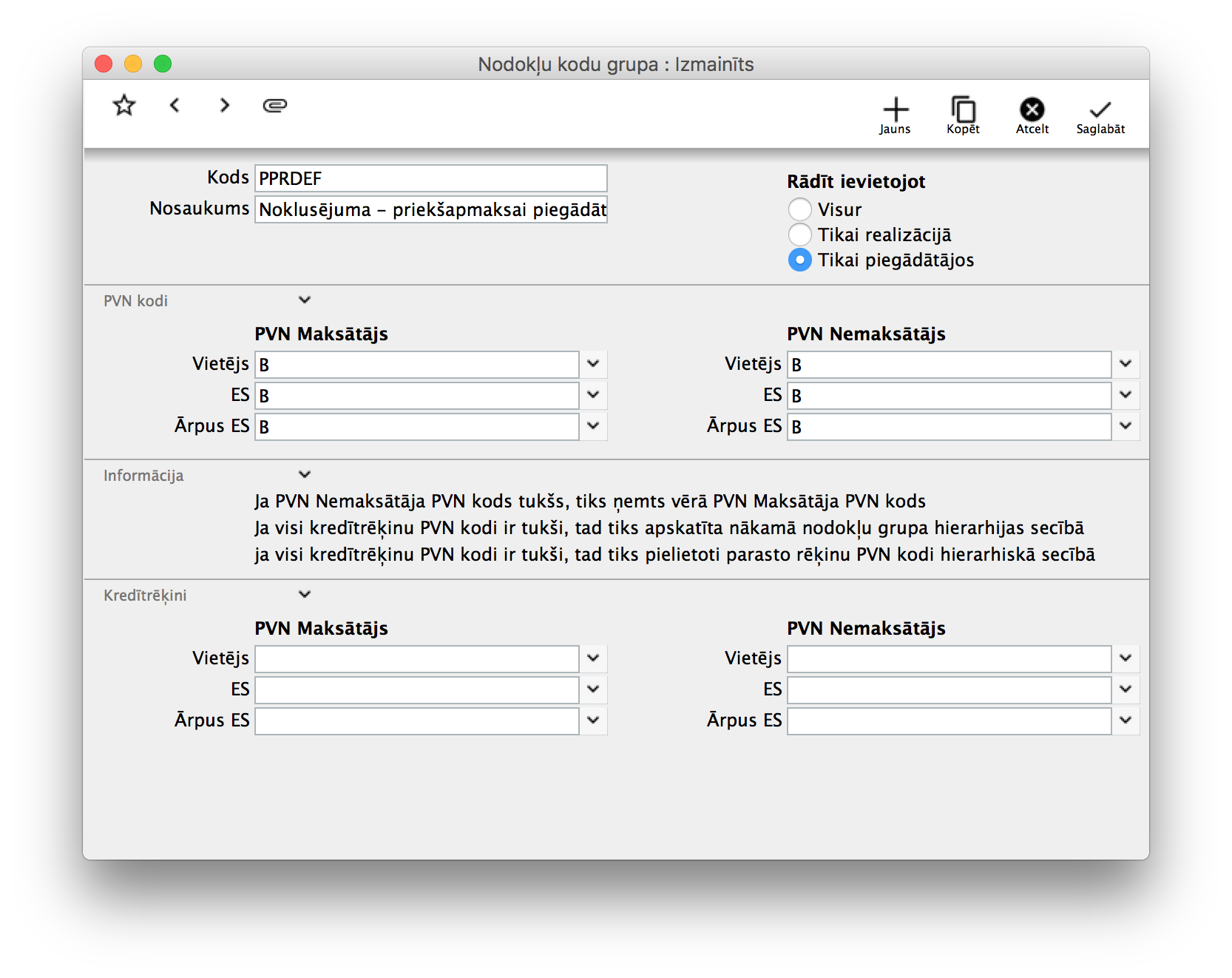Maximize window with green button
The image size is (1232, 978).
[163, 64]
